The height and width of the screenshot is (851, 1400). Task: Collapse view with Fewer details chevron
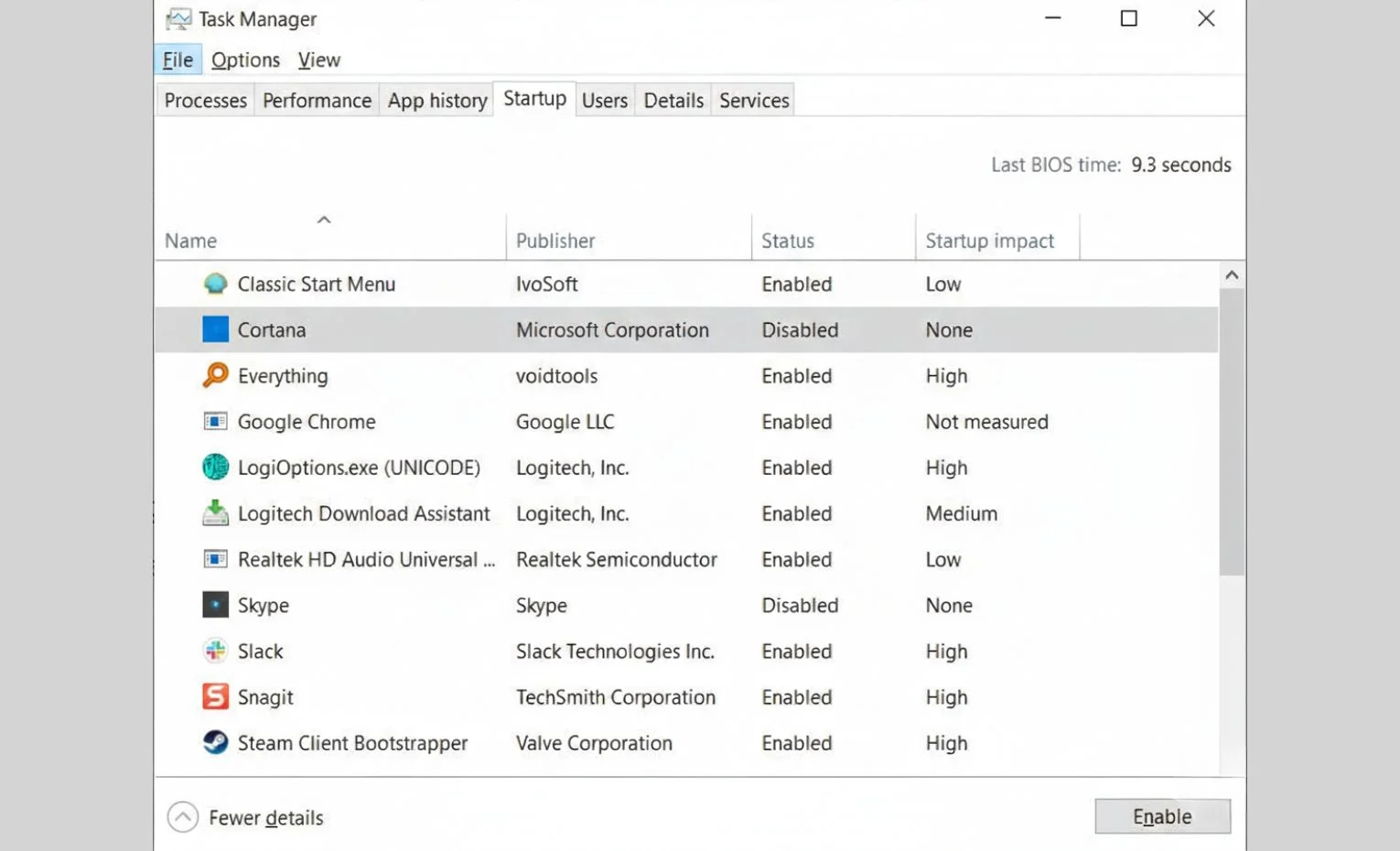(183, 817)
